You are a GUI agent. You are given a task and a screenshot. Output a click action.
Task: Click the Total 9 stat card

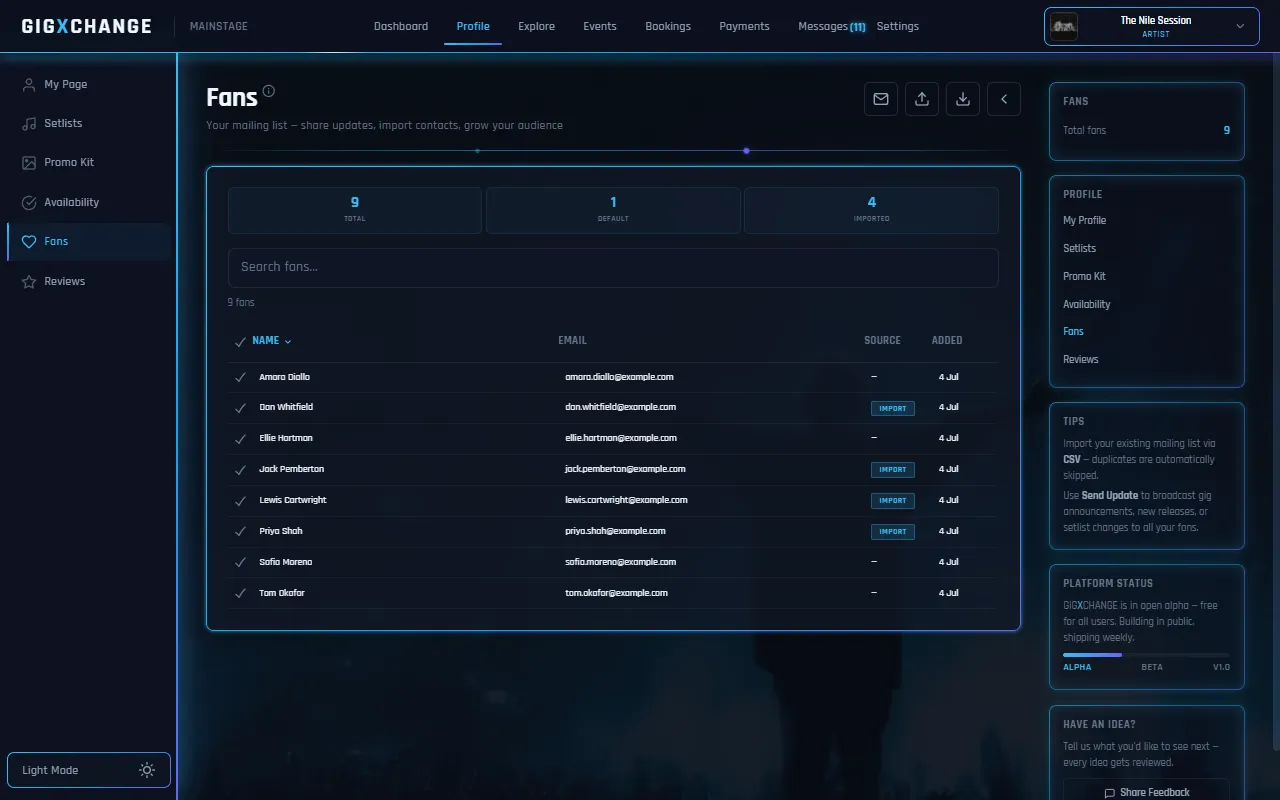click(x=355, y=210)
